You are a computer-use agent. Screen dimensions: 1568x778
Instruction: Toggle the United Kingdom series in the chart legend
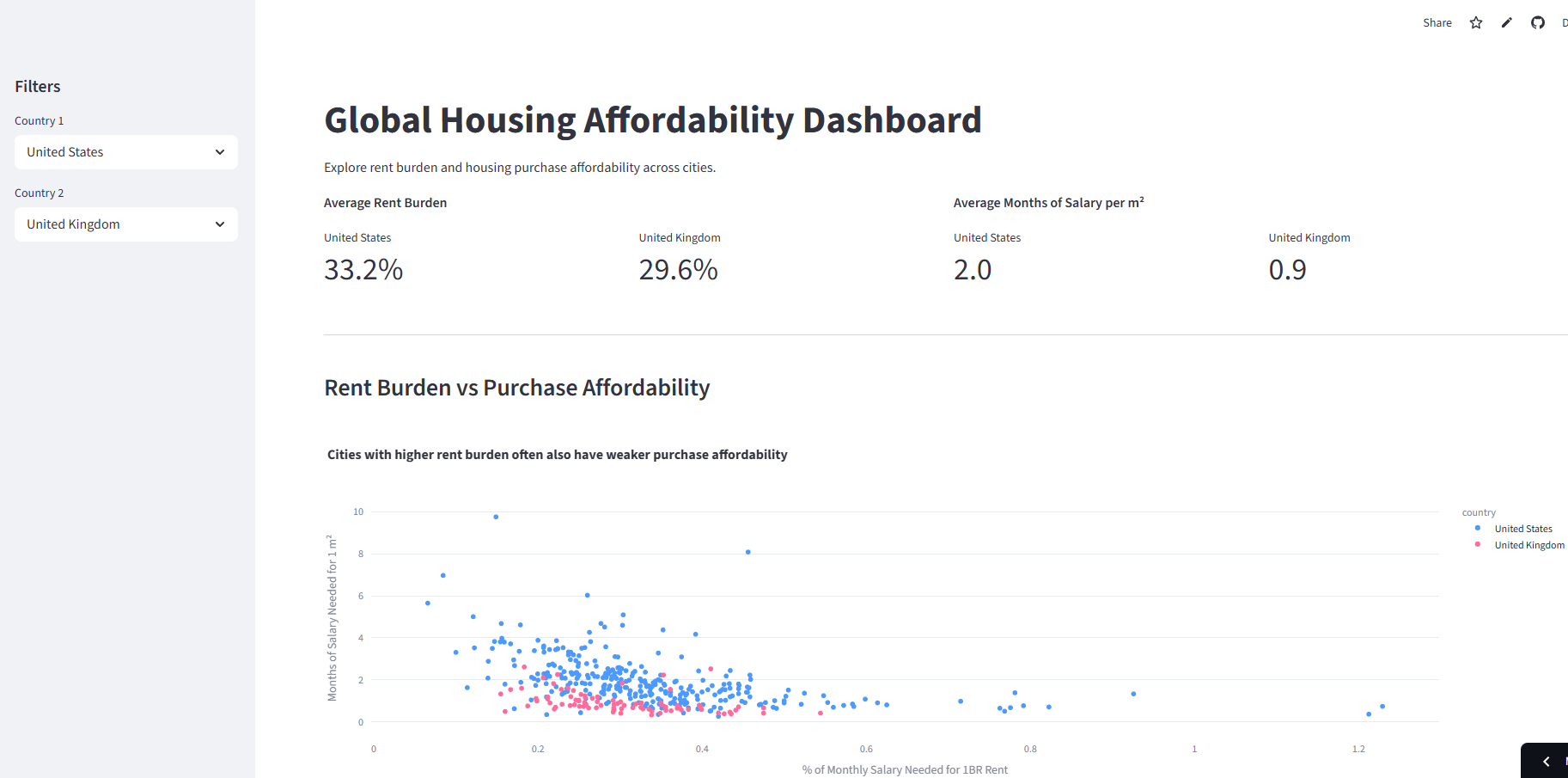[1529, 544]
